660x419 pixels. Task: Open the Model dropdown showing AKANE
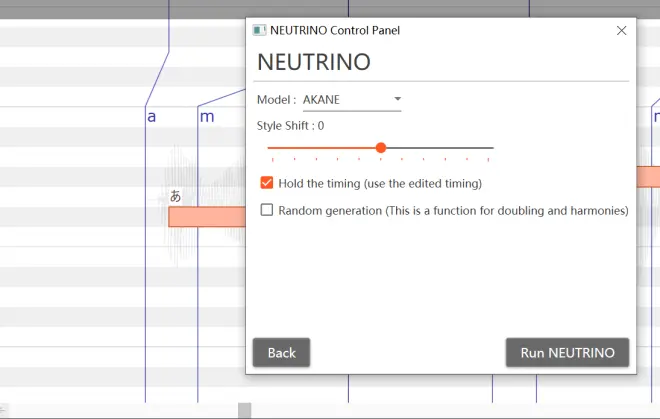click(352, 100)
